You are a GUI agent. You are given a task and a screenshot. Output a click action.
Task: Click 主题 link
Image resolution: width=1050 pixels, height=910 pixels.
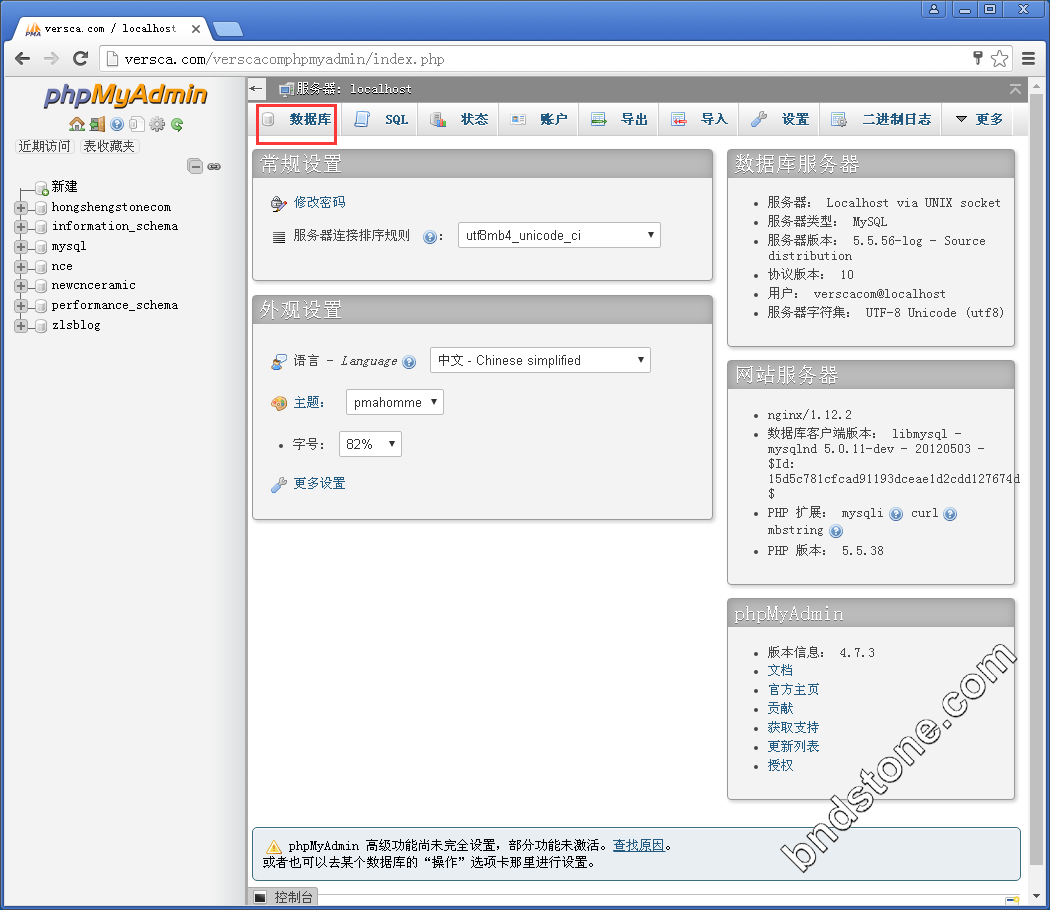309,402
